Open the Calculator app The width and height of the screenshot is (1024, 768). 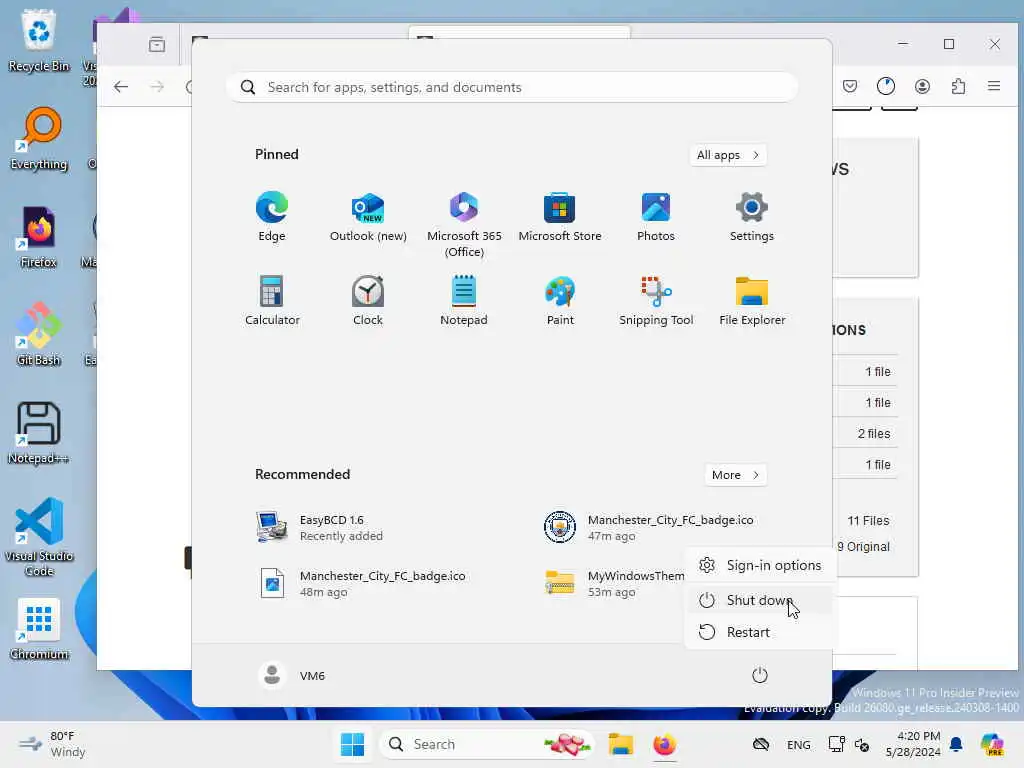point(272,300)
